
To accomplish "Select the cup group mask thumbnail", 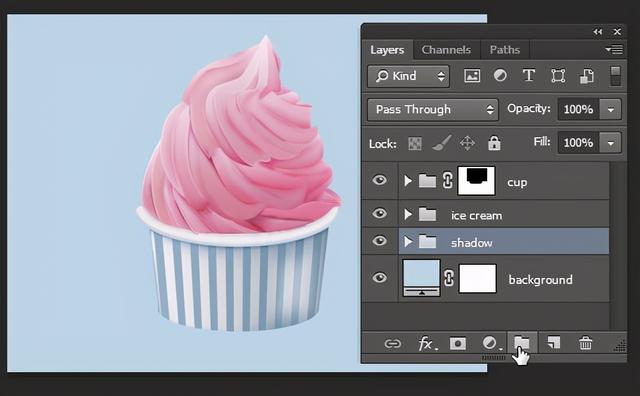I will point(477,180).
